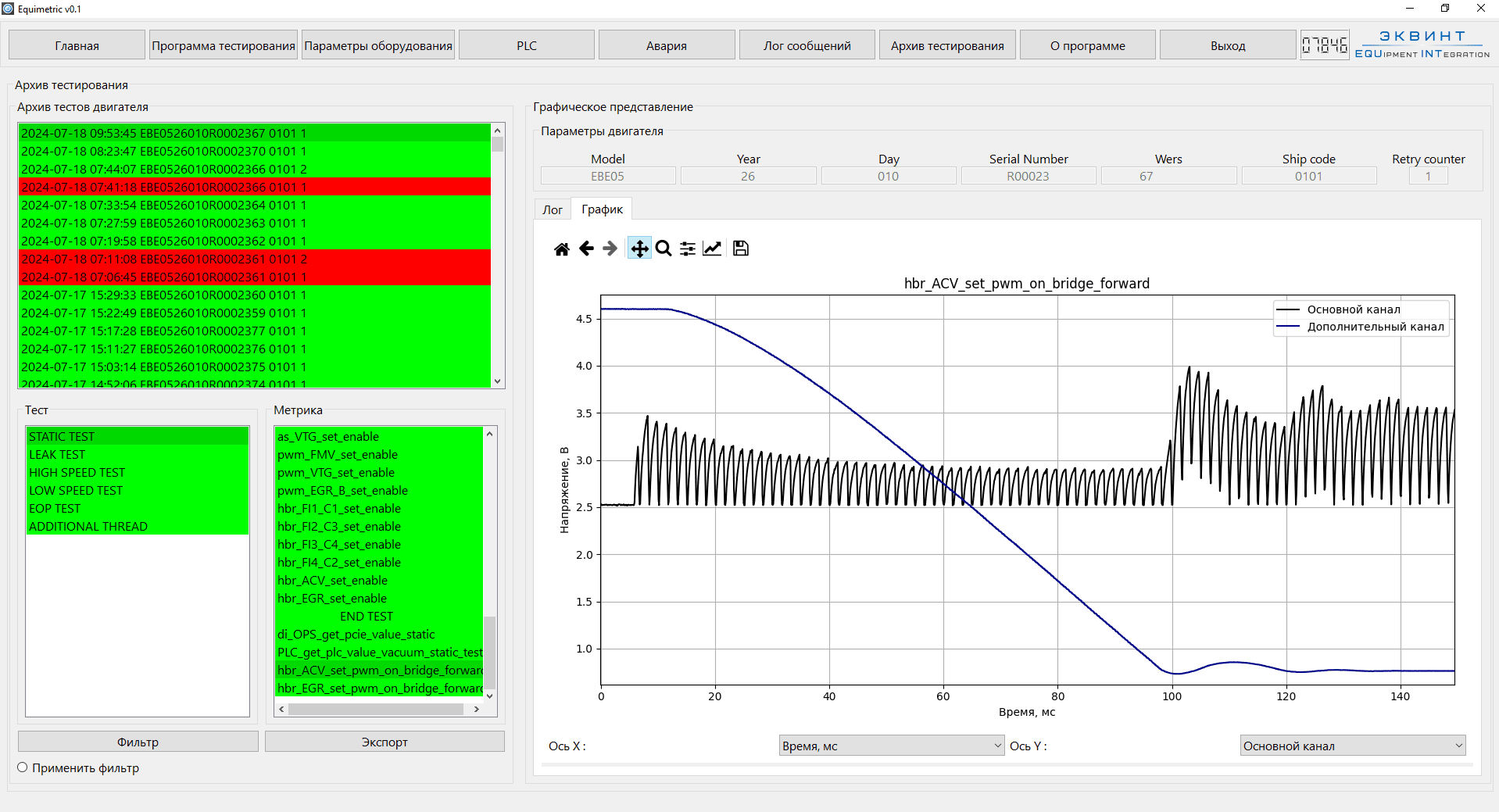Viewport: 1499px width, 812px height.
Task: Switch to the Лог tab
Action: click(553, 209)
